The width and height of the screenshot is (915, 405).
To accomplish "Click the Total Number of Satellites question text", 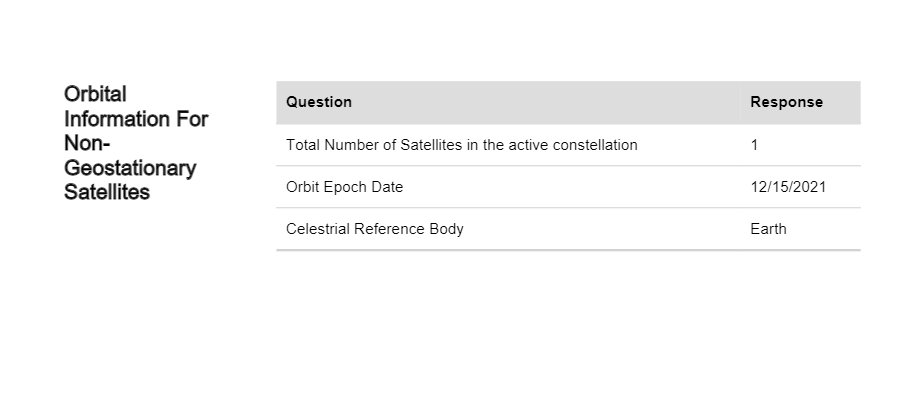I will point(461,145).
